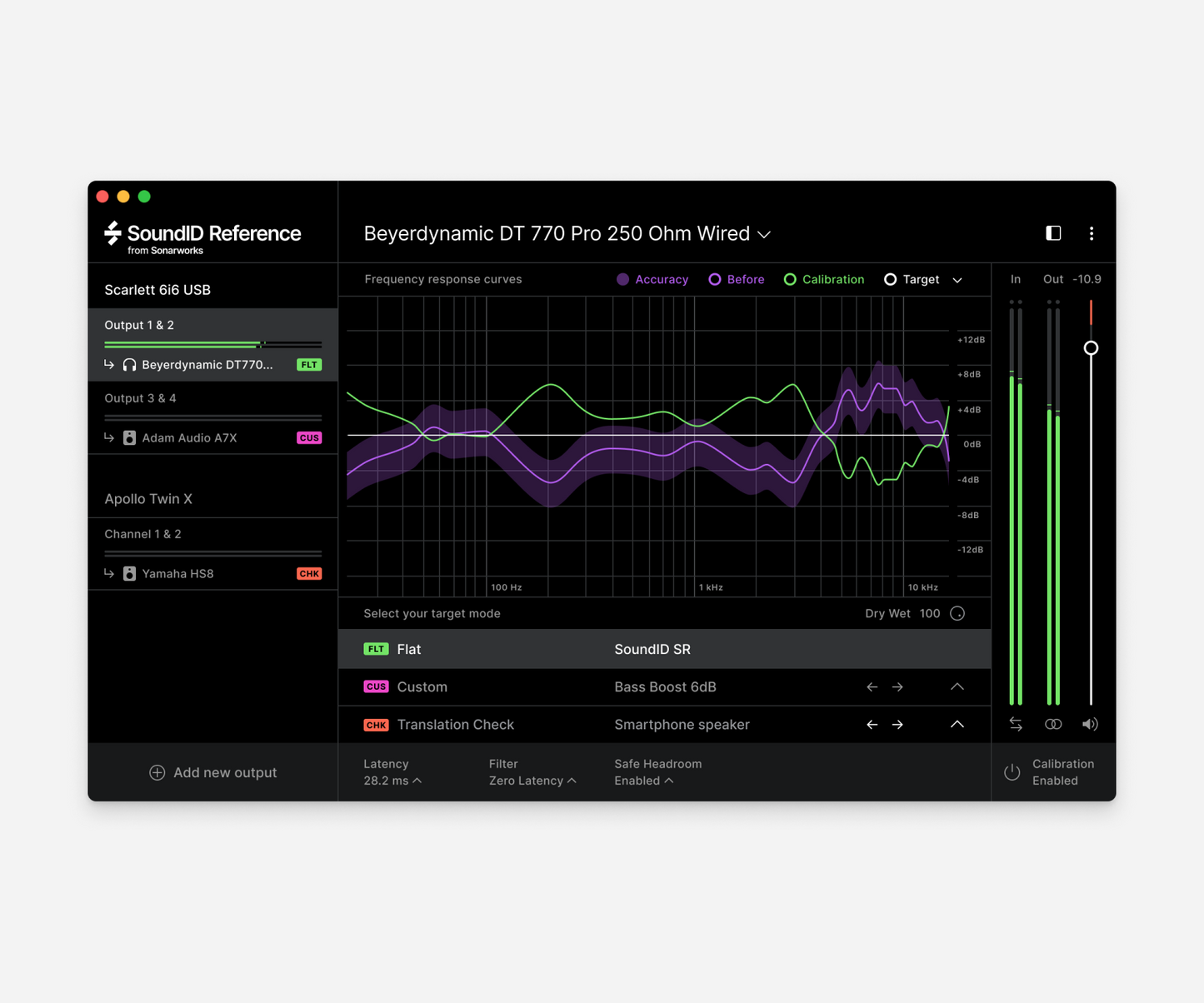
Task: Click the speaker volume icon
Action: (x=1090, y=724)
